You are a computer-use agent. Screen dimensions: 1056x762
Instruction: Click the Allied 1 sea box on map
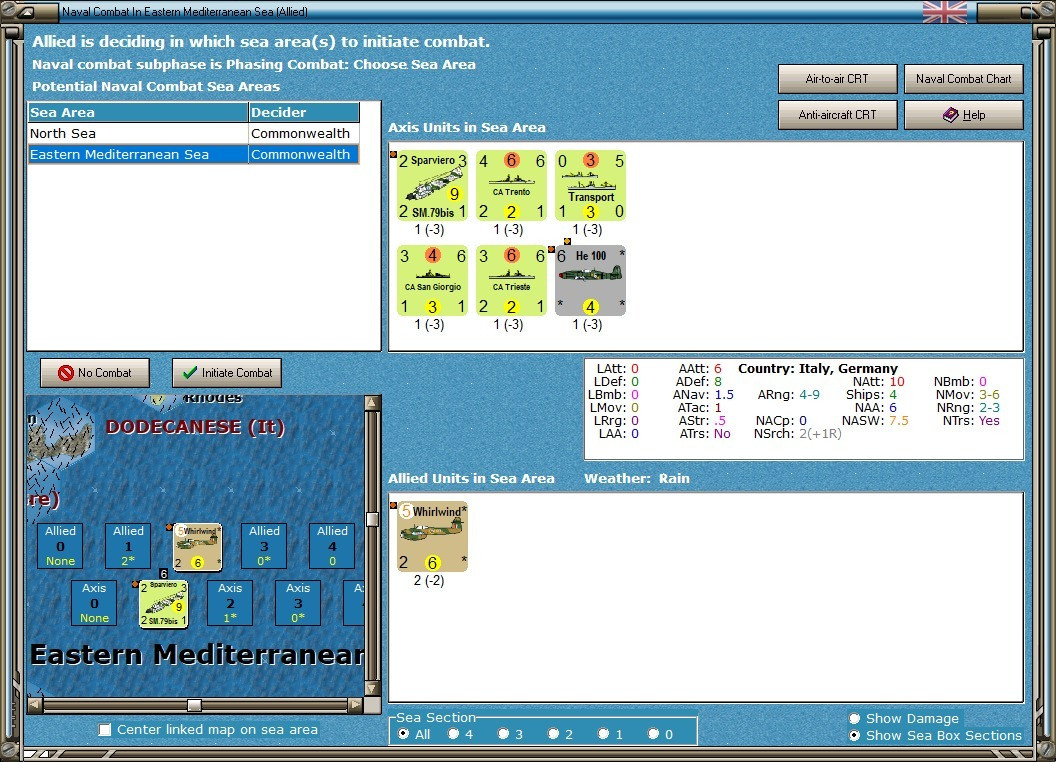(128, 546)
